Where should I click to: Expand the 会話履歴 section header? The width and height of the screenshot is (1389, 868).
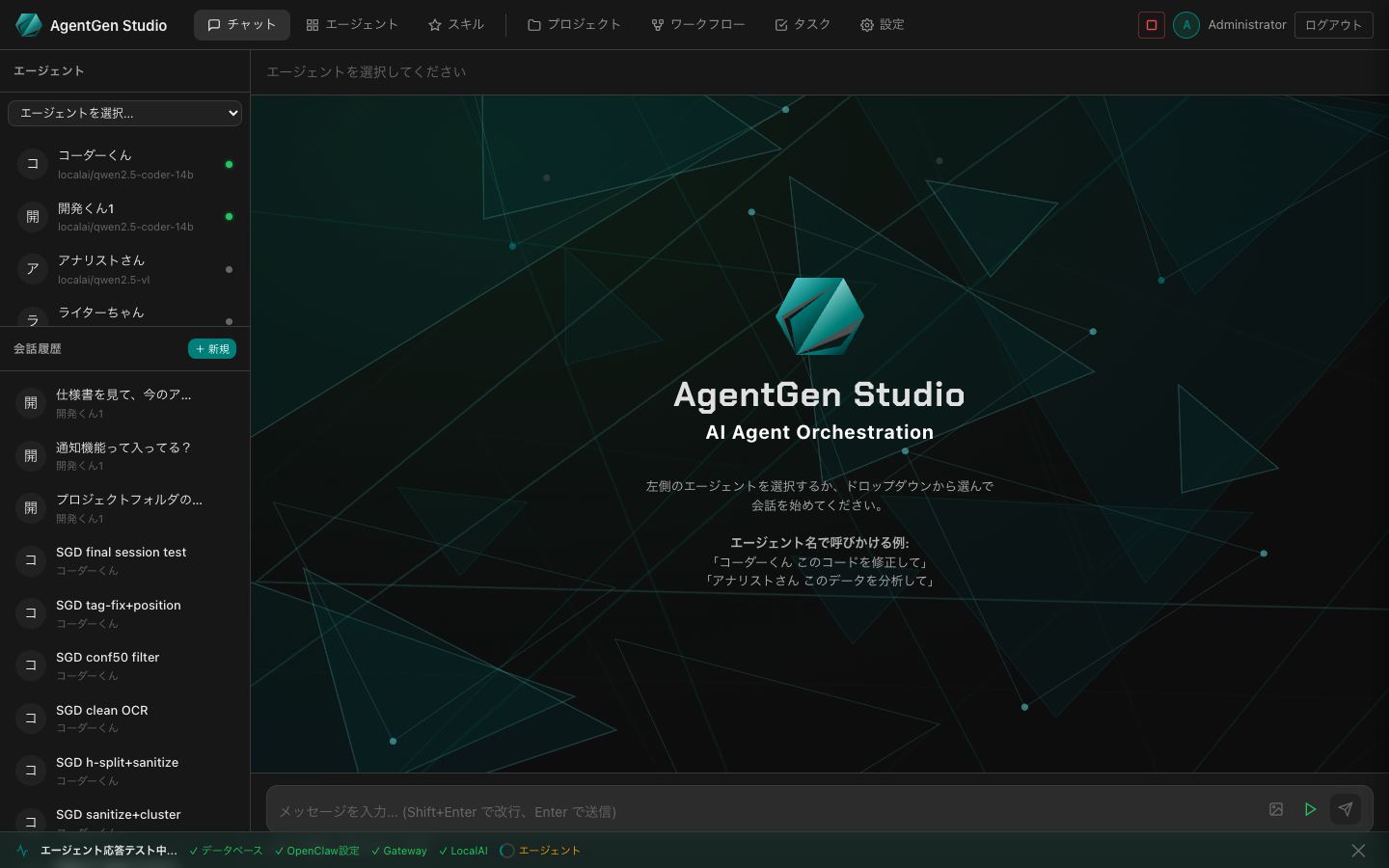(38, 348)
